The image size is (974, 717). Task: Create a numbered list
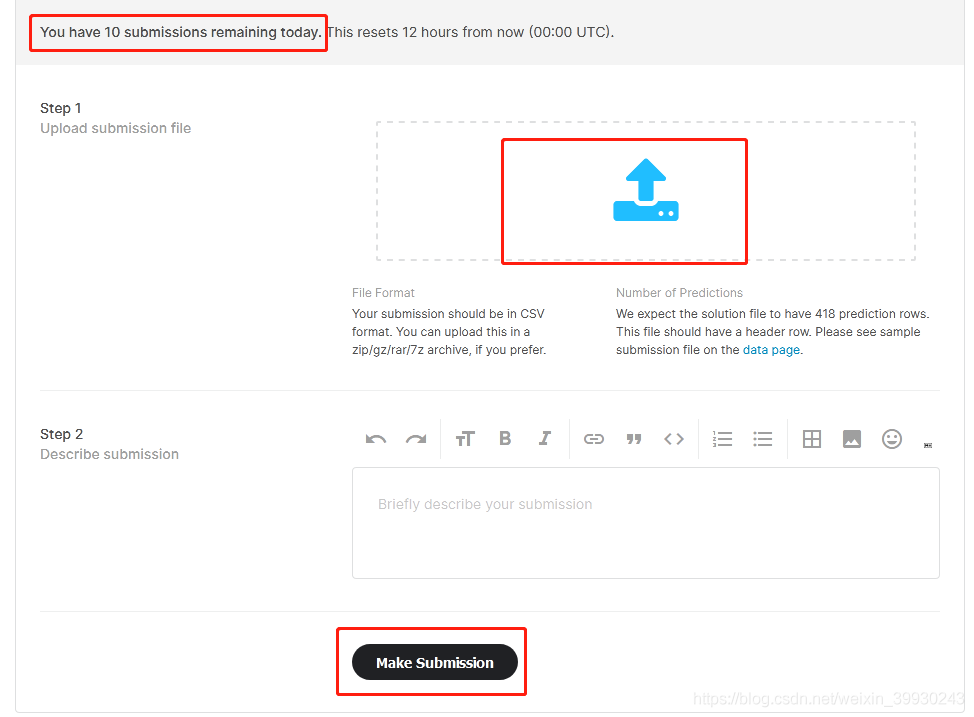click(x=722, y=439)
